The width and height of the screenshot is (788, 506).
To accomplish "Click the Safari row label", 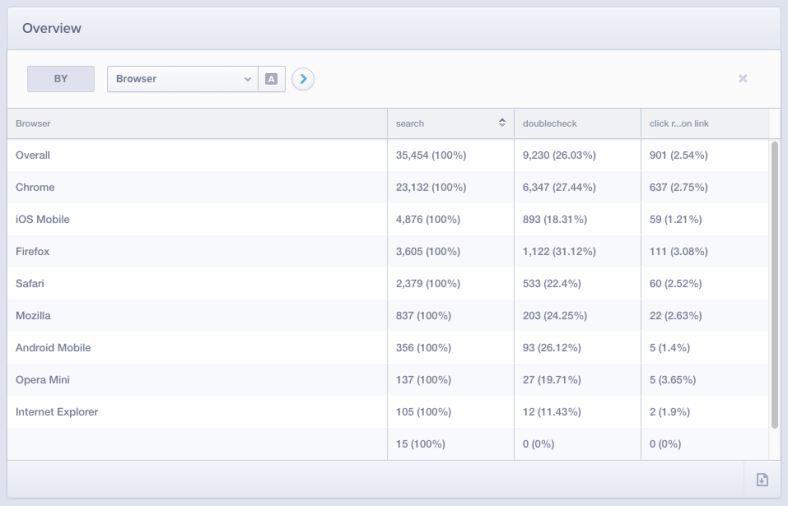I will [31, 284].
